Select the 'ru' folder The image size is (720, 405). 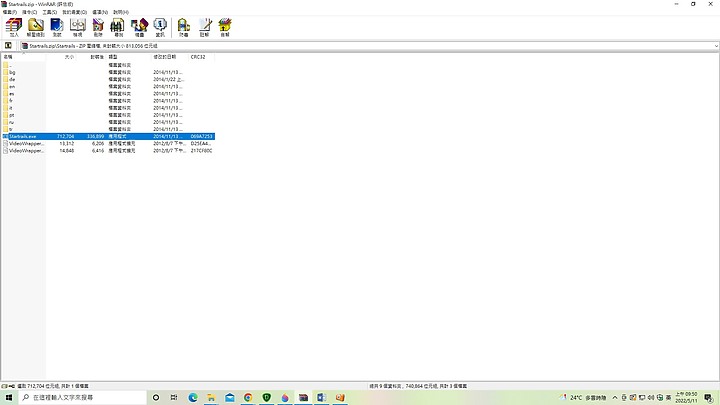tap(108, 122)
